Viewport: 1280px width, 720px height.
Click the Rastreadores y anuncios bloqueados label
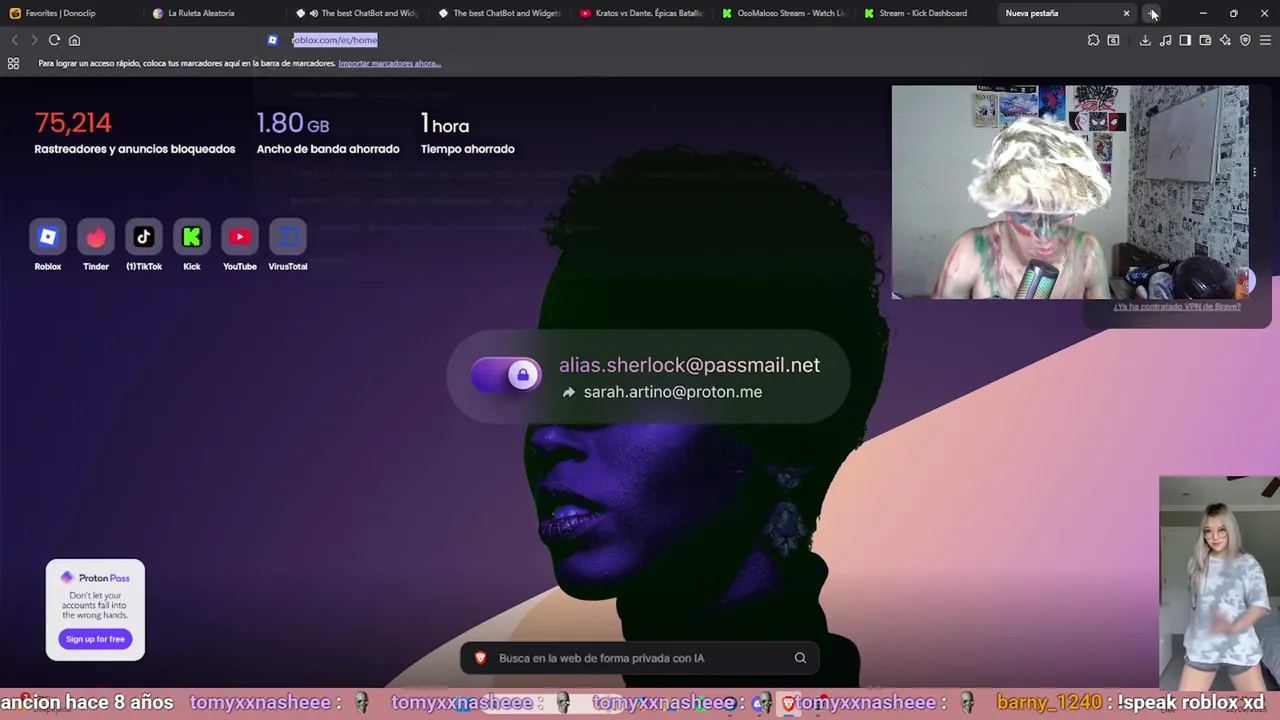tap(135, 149)
